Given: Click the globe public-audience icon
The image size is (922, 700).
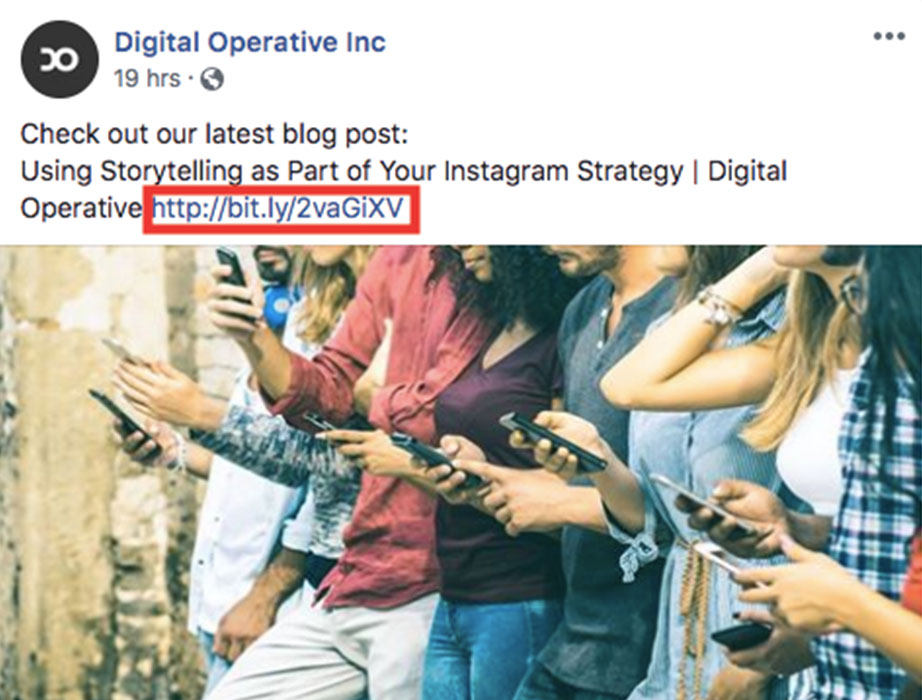Looking at the screenshot, I should 212,79.
